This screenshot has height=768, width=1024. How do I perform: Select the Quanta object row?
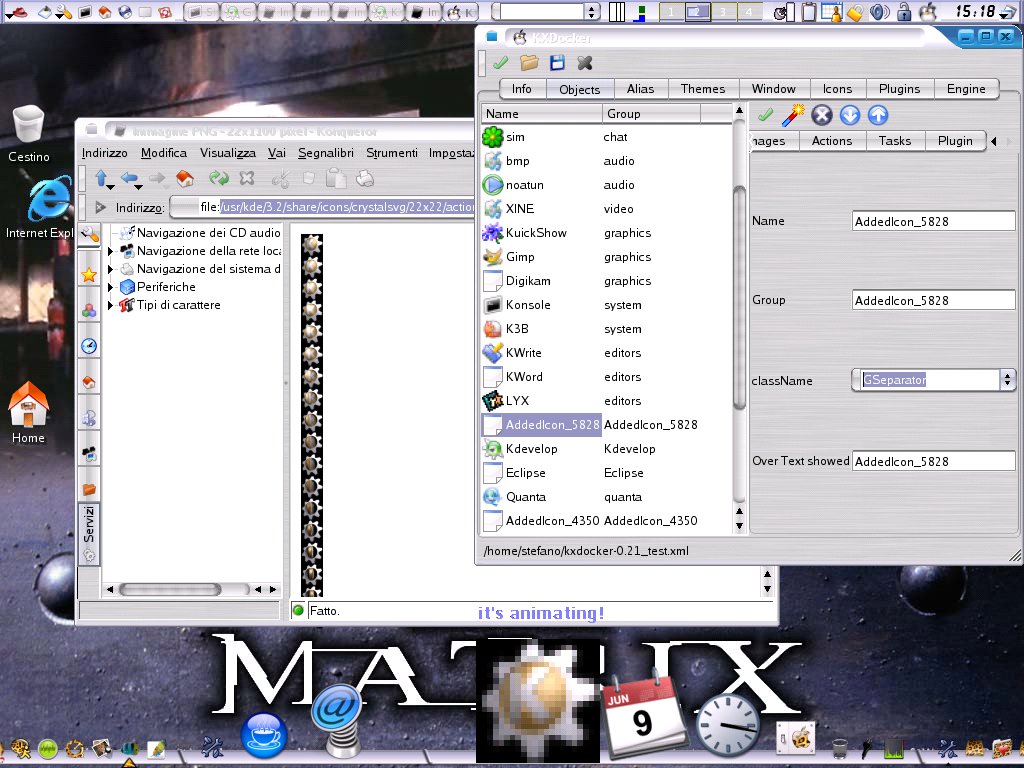pyautogui.click(x=607, y=497)
